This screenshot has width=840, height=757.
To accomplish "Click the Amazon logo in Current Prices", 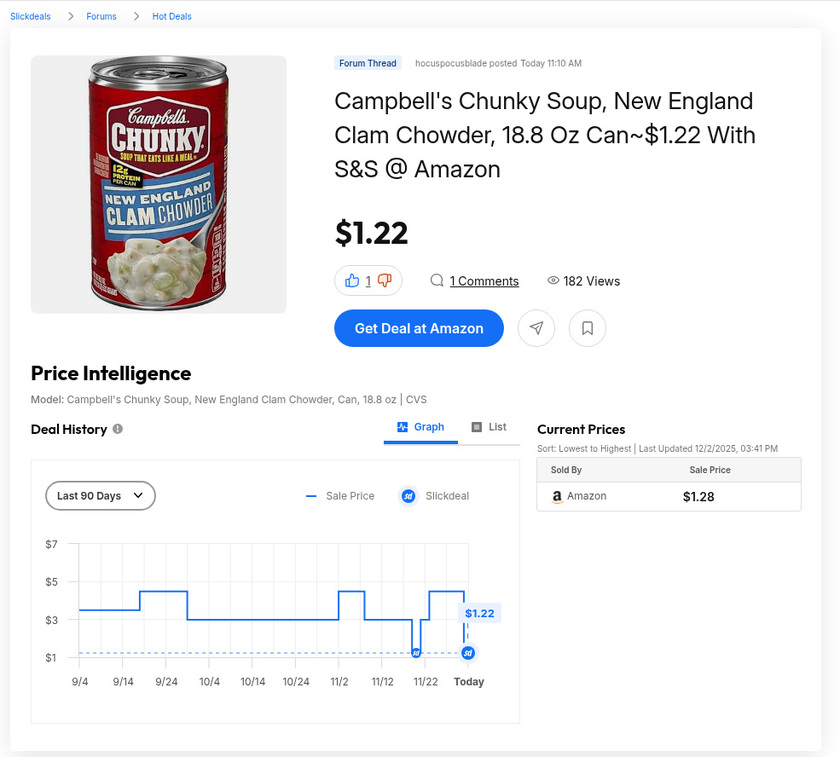I will click(x=557, y=496).
